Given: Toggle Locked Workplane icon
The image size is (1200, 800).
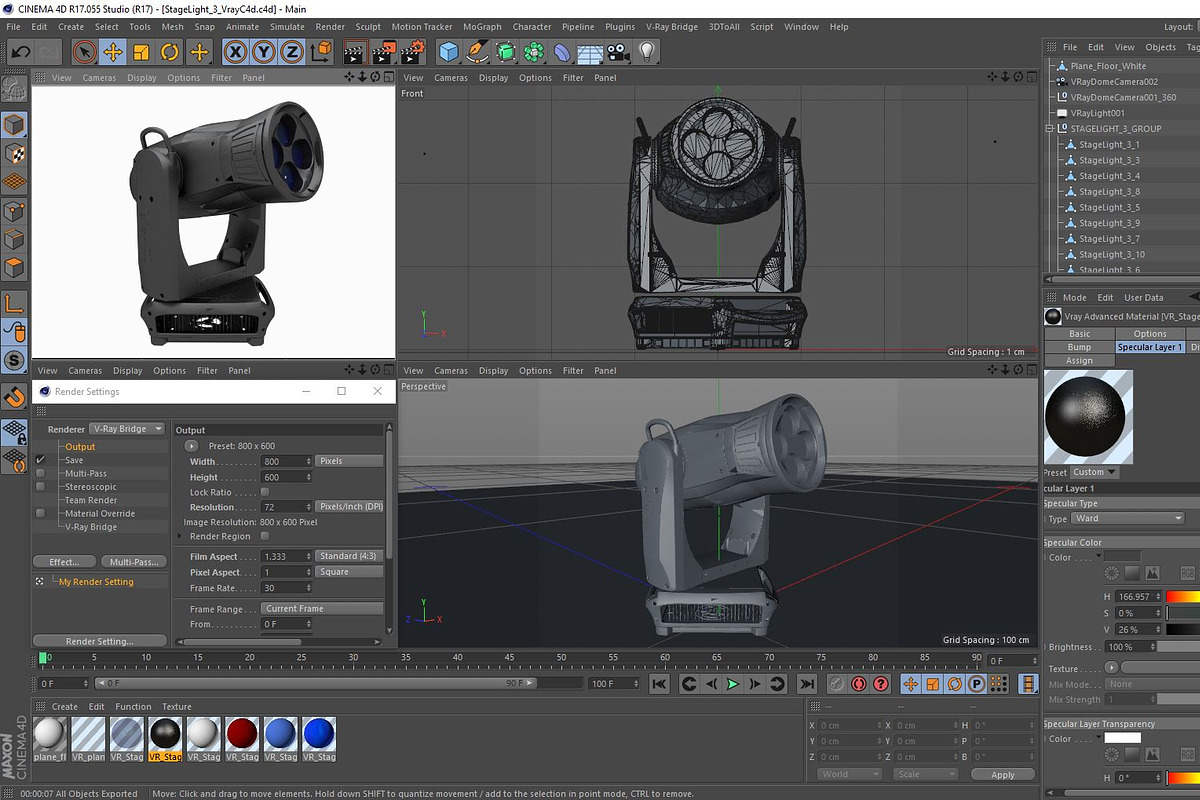Looking at the screenshot, I should pos(14,432).
